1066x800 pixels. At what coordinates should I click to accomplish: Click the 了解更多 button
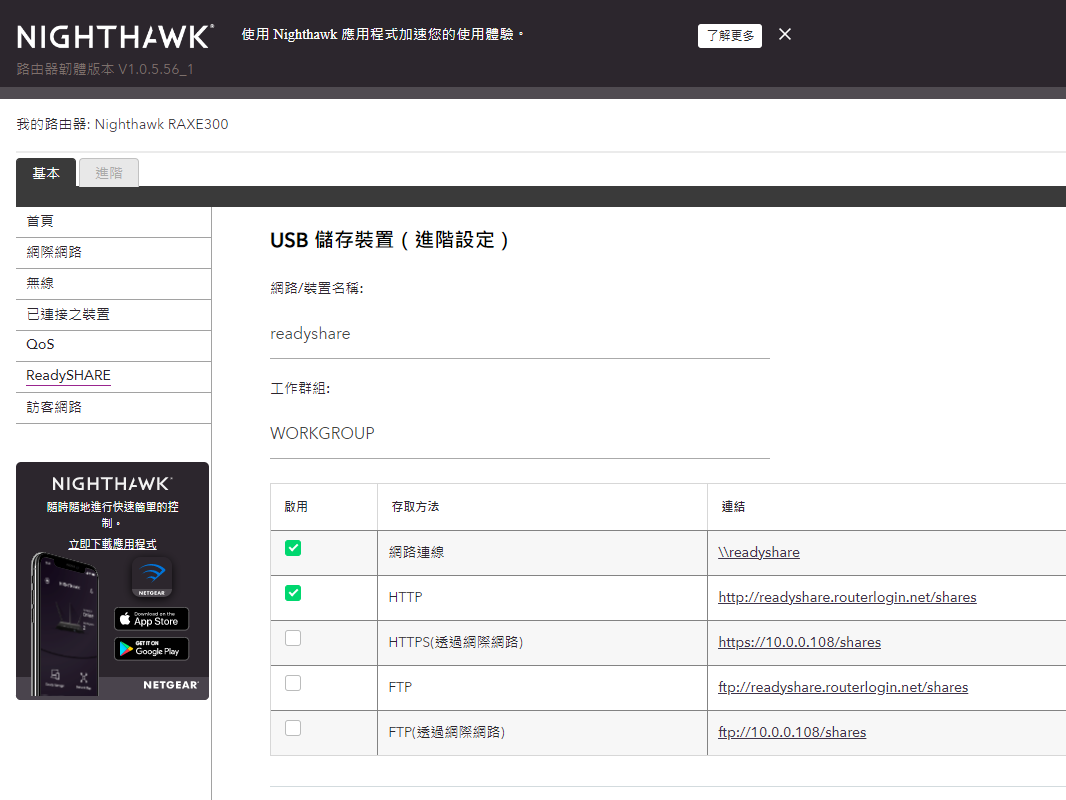[729, 35]
